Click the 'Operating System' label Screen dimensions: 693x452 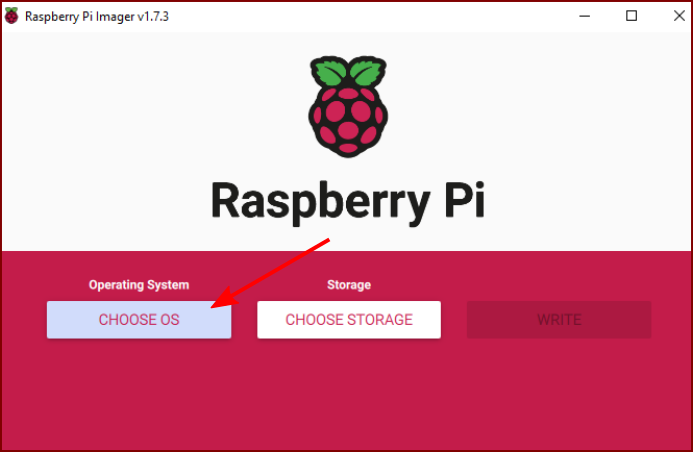(139, 285)
